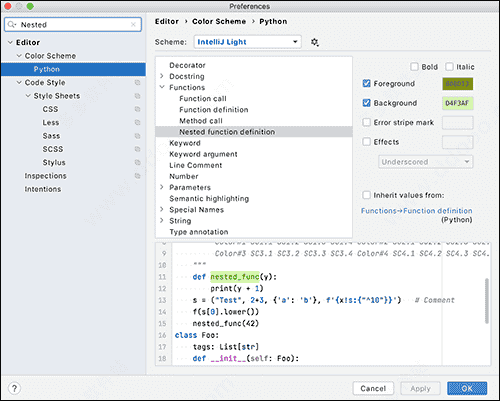Click the Cancel button

(x=373, y=388)
